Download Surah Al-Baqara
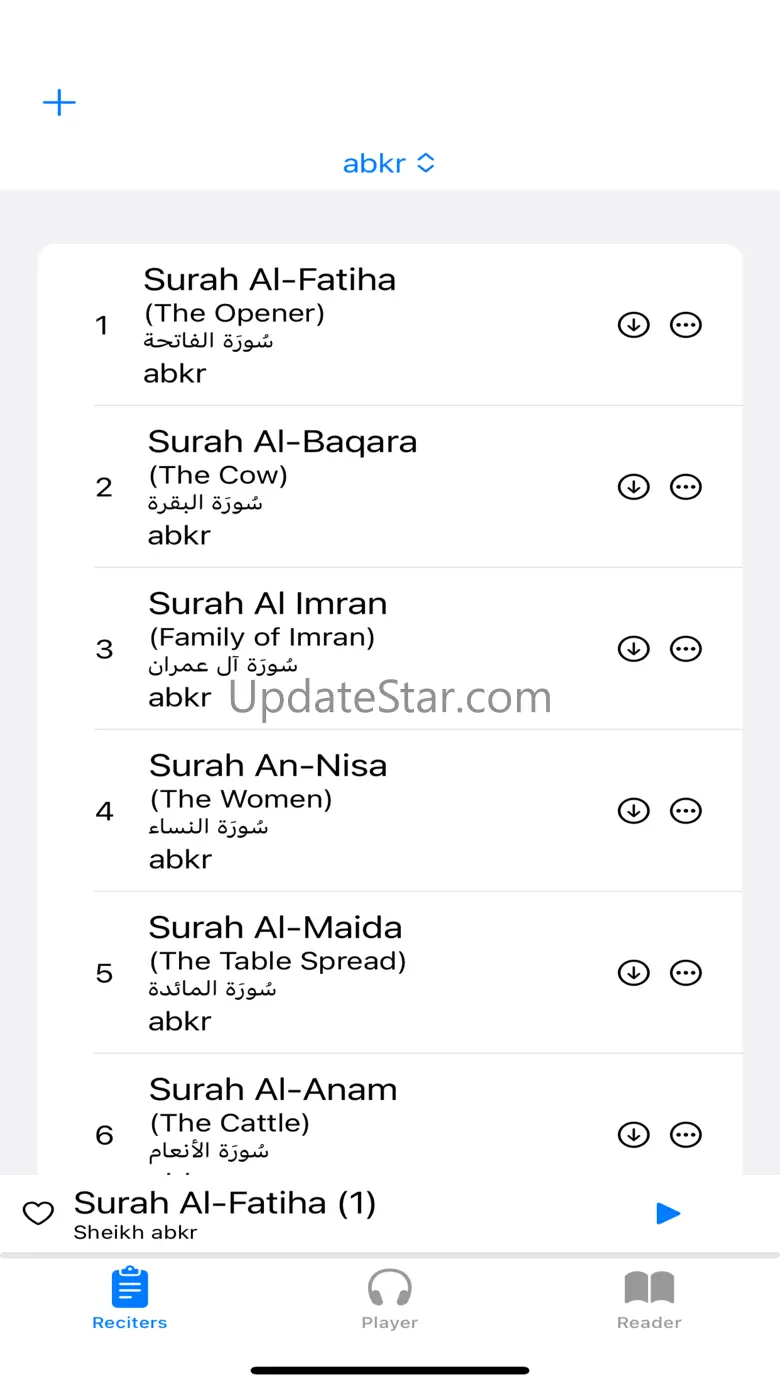 point(633,487)
